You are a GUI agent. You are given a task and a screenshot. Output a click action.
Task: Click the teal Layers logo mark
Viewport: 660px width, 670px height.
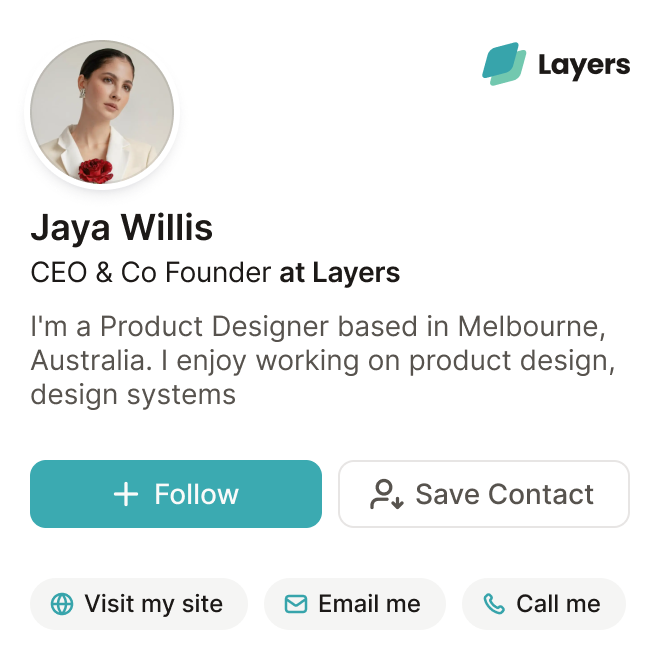click(x=504, y=64)
